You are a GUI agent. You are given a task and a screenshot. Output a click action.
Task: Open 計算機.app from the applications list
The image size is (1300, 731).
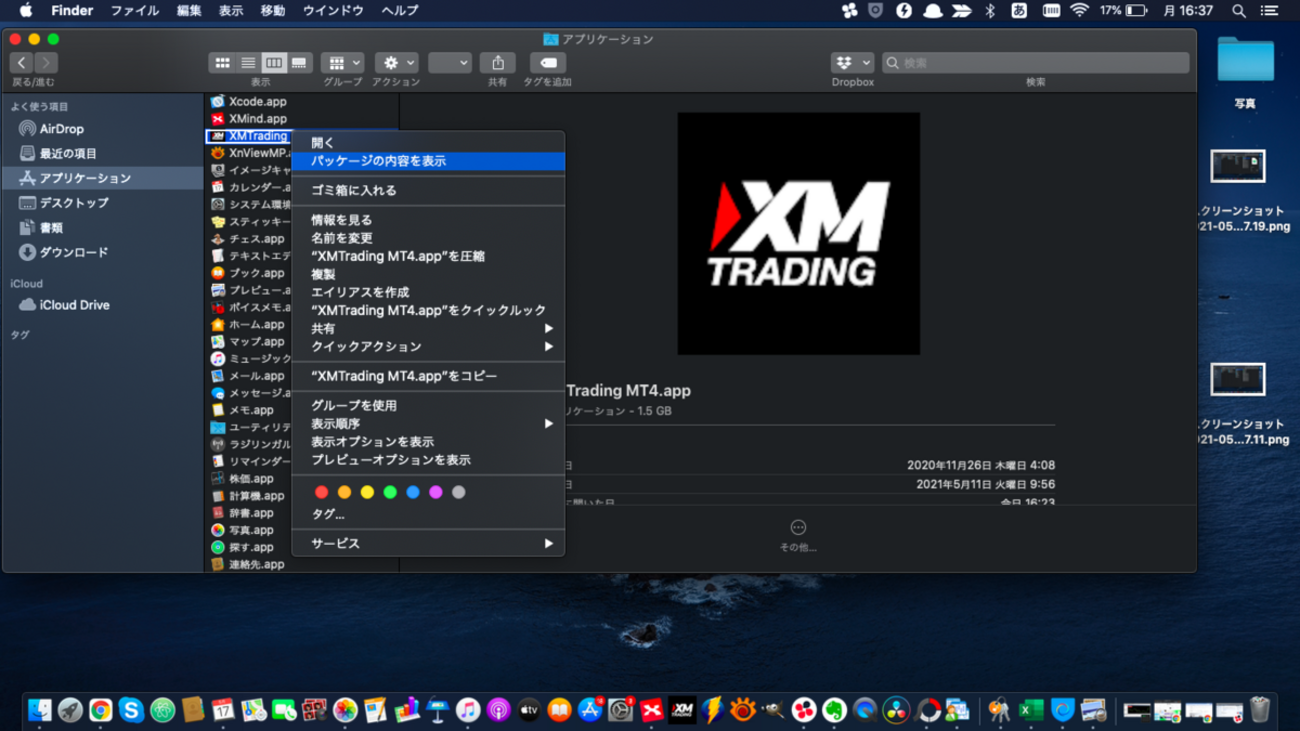pyautogui.click(x=255, y=495)
